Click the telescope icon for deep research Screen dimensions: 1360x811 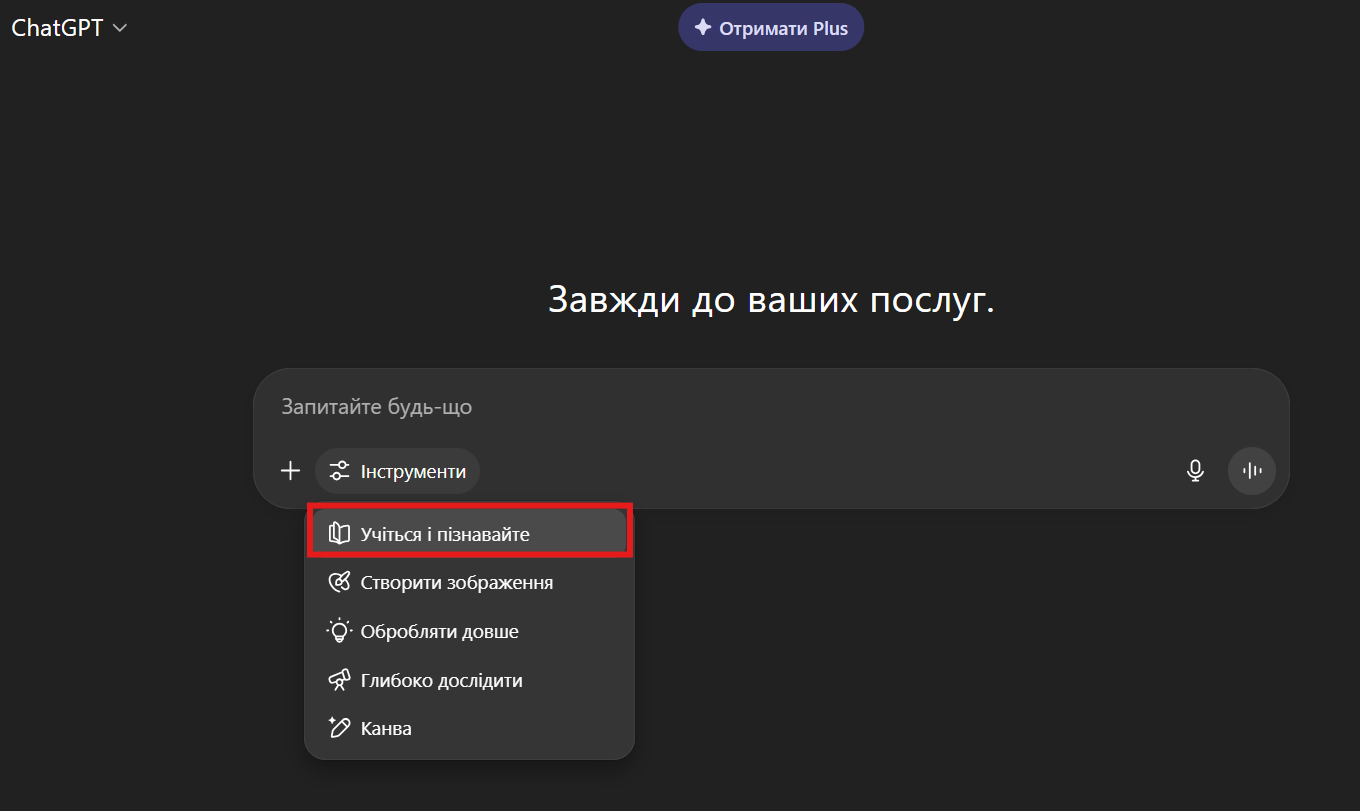point(340,680)
